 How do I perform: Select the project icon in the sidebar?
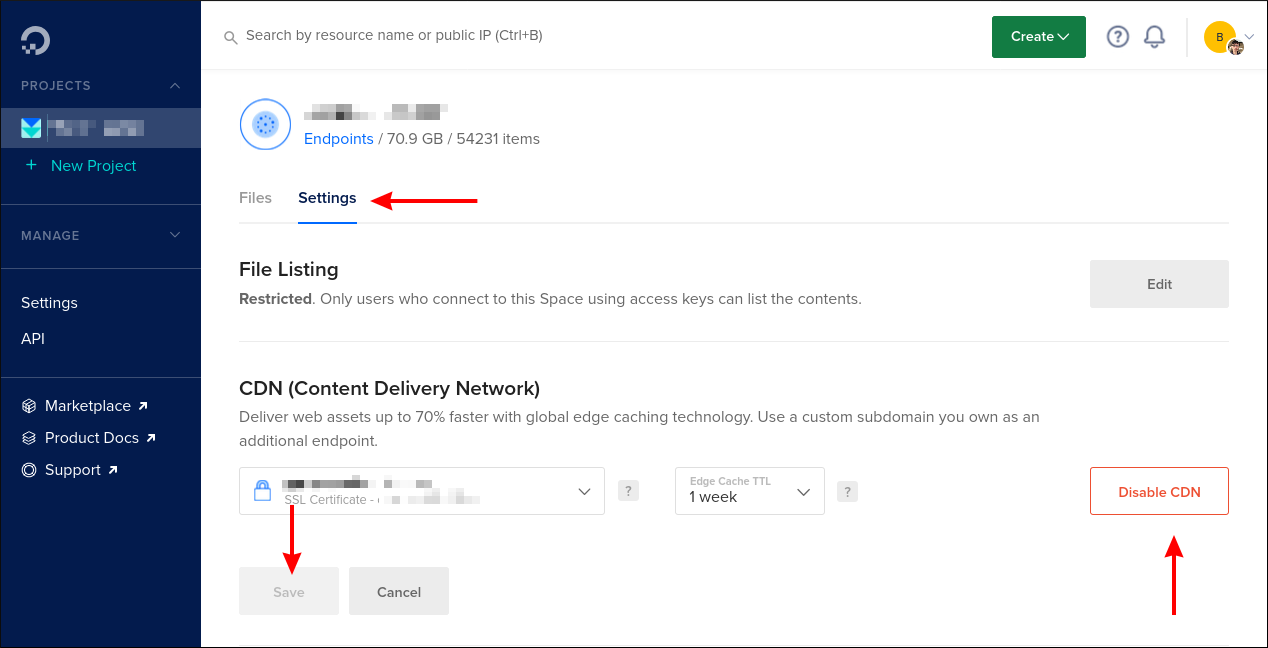[30, 127]
